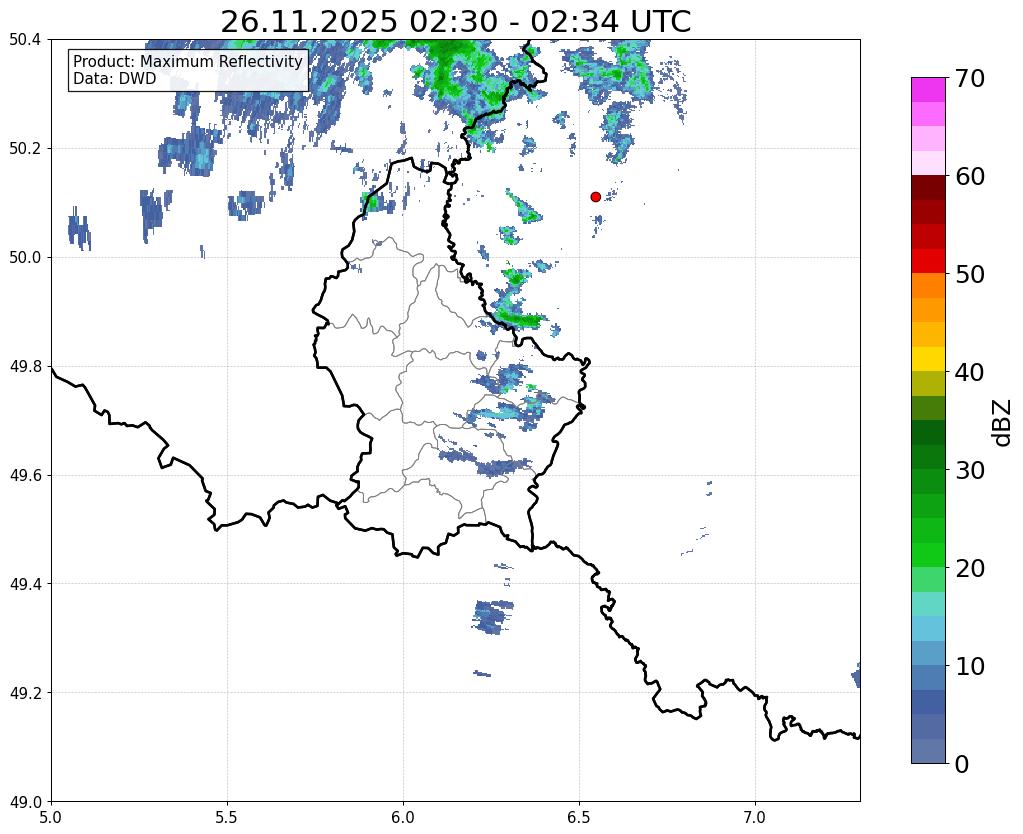
Task: Click the 70 label on the colorbar
Action: tap(970, 78)
